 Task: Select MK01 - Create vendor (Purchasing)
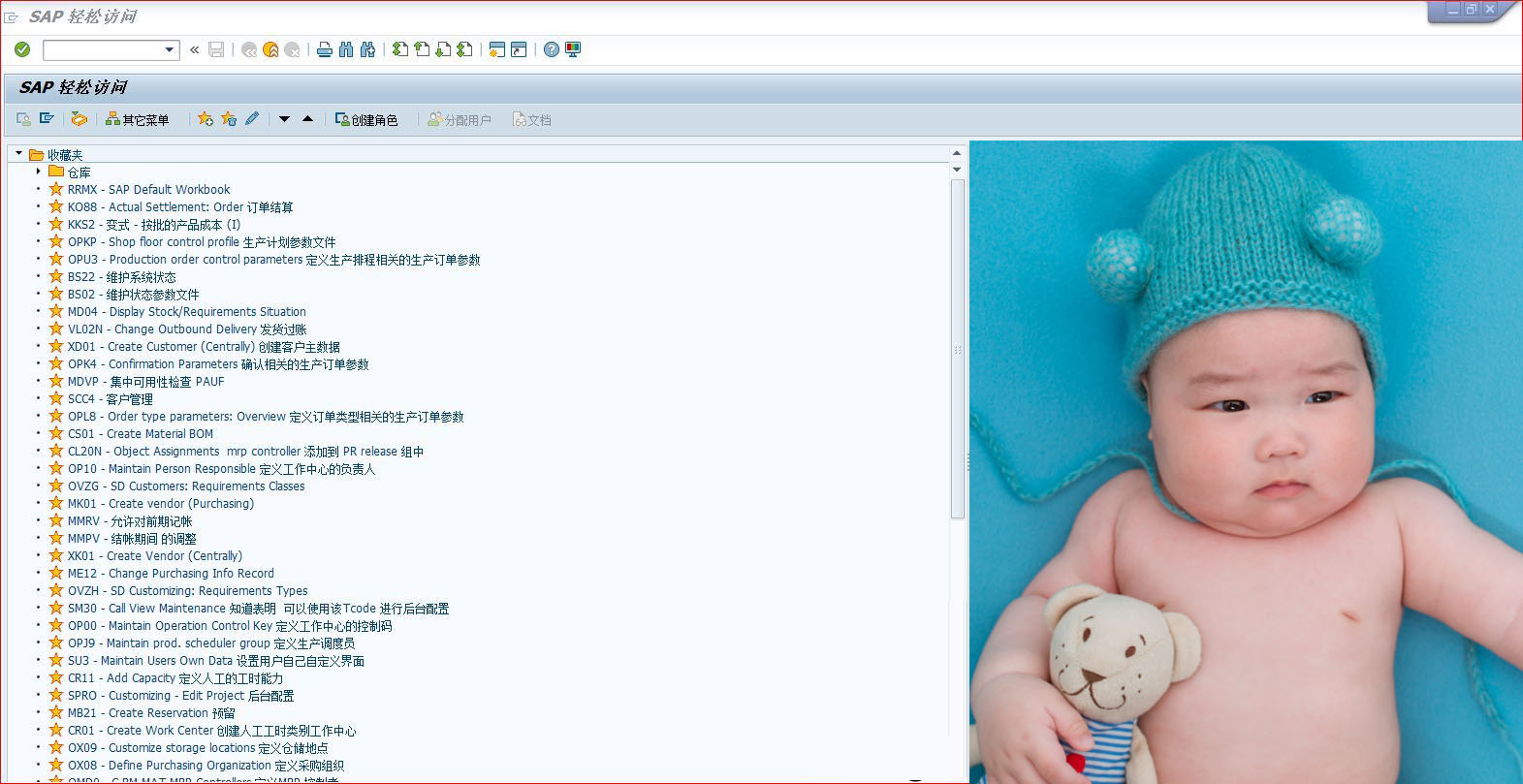coord(160,503)
